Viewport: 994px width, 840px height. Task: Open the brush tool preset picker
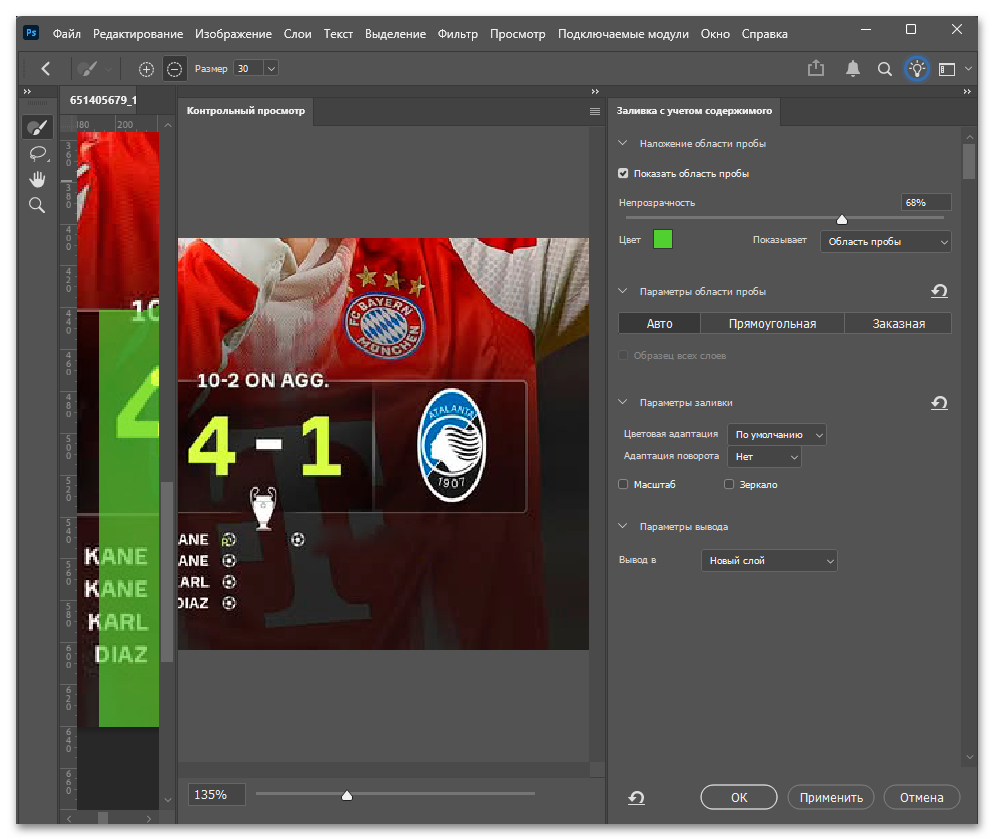pos(94,68)
